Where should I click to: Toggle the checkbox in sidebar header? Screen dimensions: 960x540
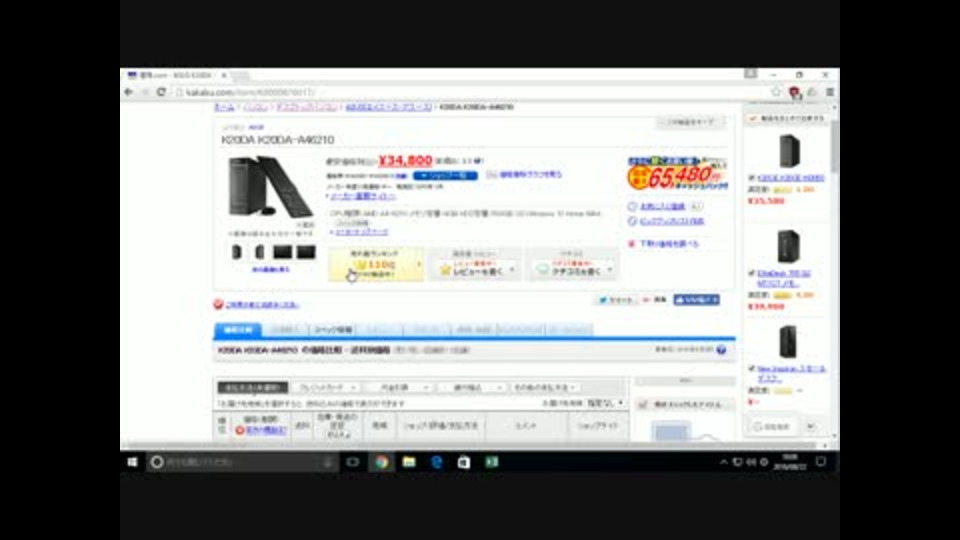click(x=753, y=118)
